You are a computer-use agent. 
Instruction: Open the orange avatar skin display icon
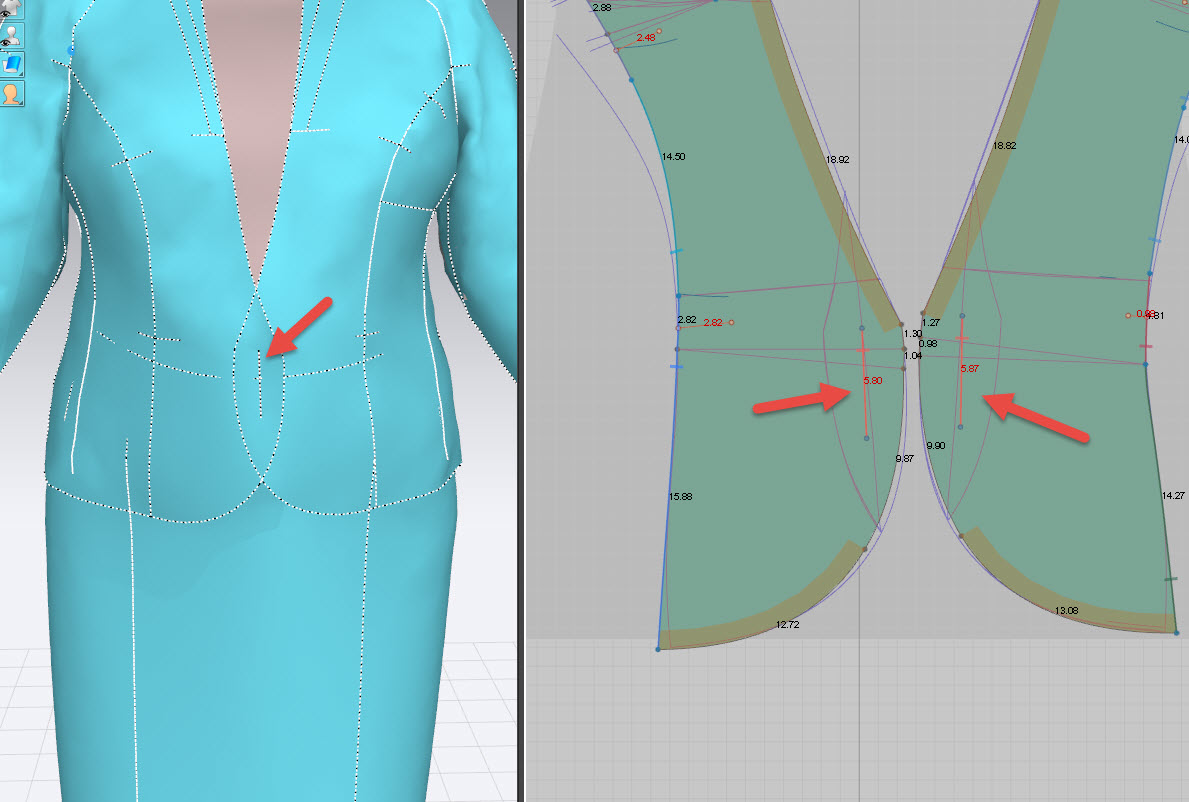[x=11, y=93]
